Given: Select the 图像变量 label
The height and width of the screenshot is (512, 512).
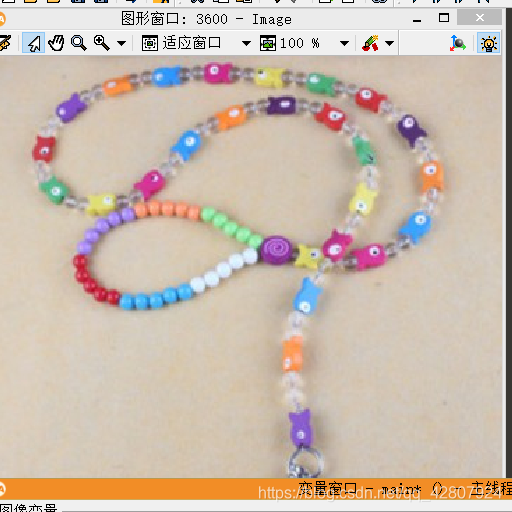Looking at the screenshot, I should (x=29, y=508).
